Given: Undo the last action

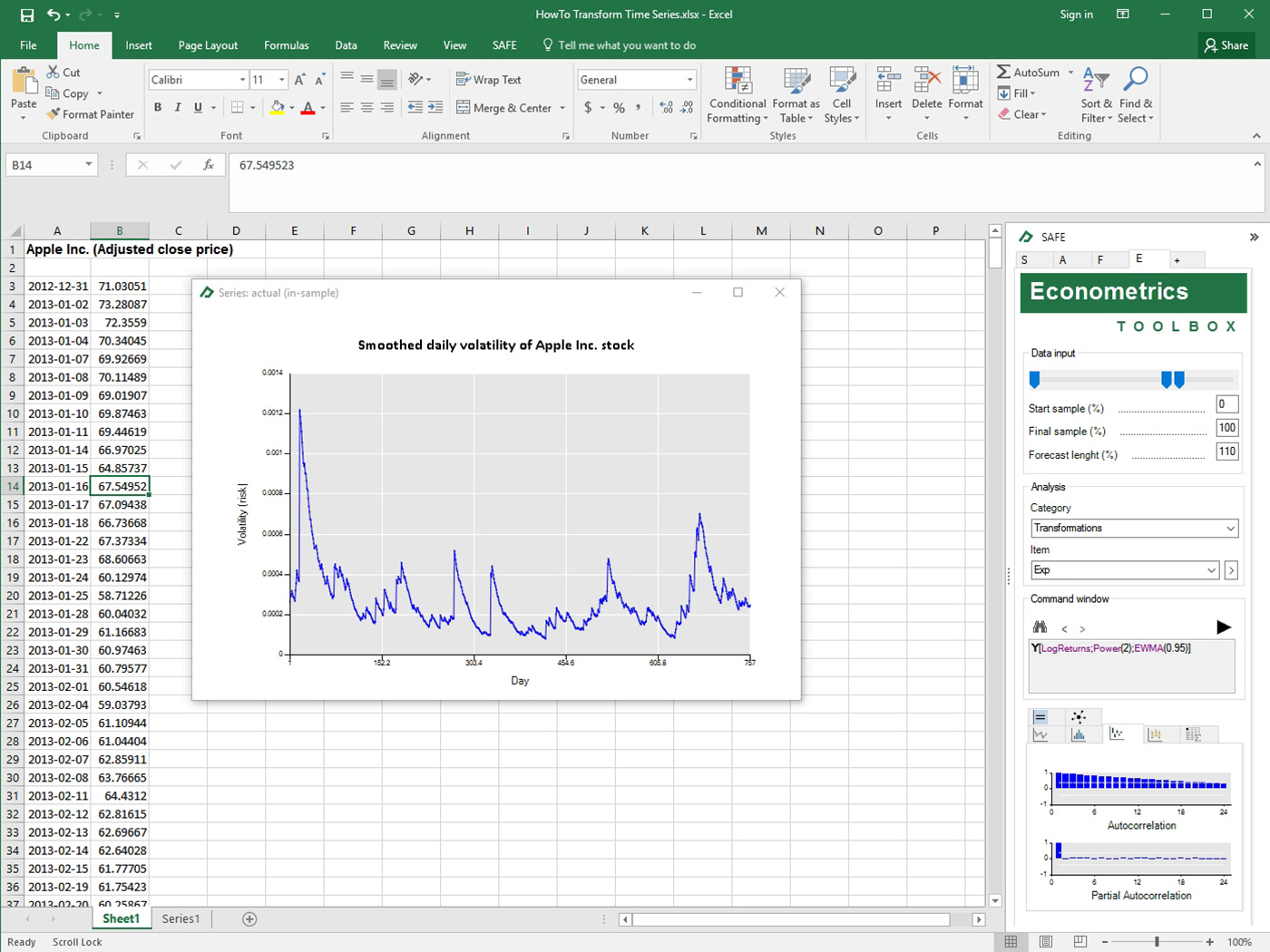Looking at the screenshot, I should (54, 15).
